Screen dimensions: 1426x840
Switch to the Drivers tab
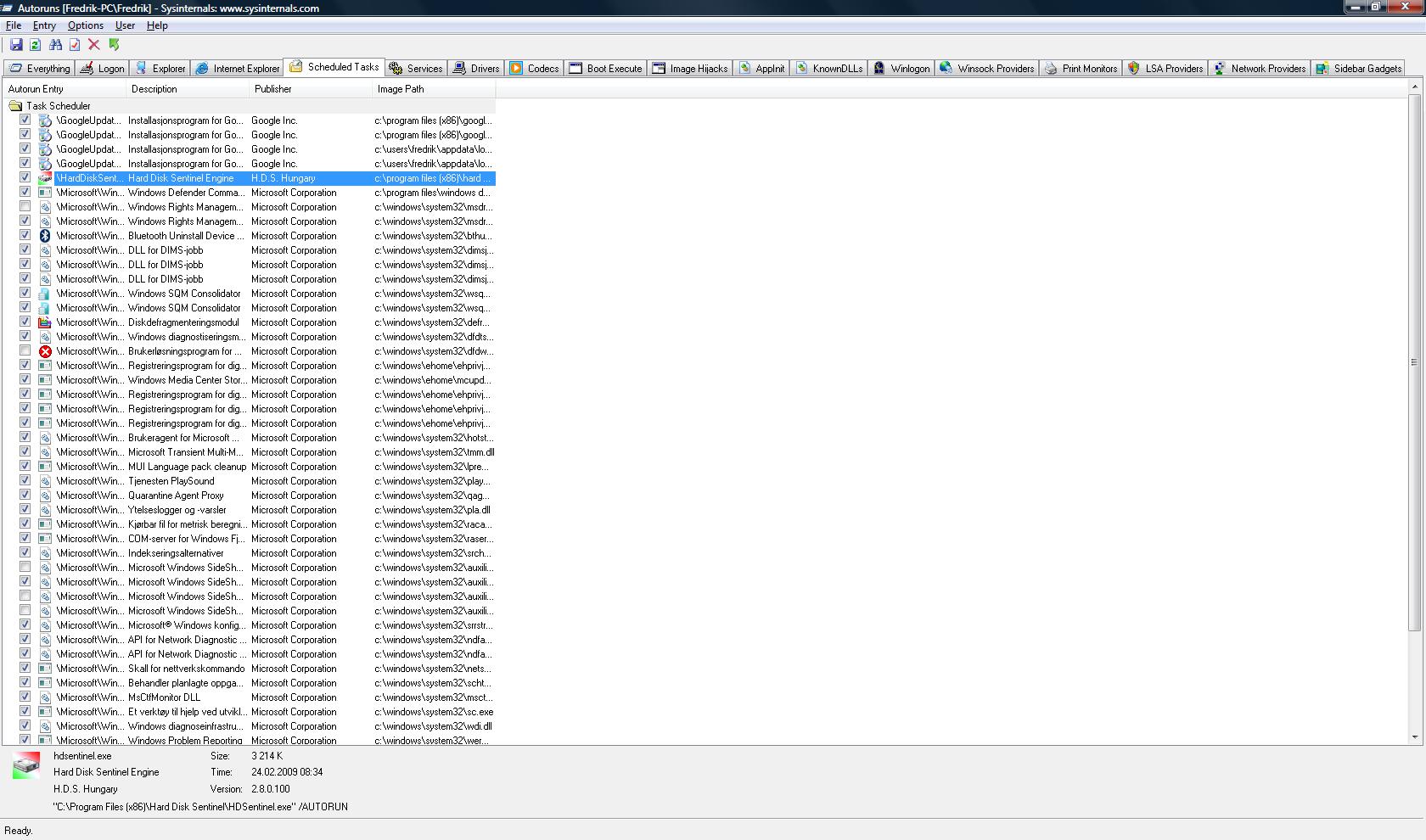pos(476,69)
